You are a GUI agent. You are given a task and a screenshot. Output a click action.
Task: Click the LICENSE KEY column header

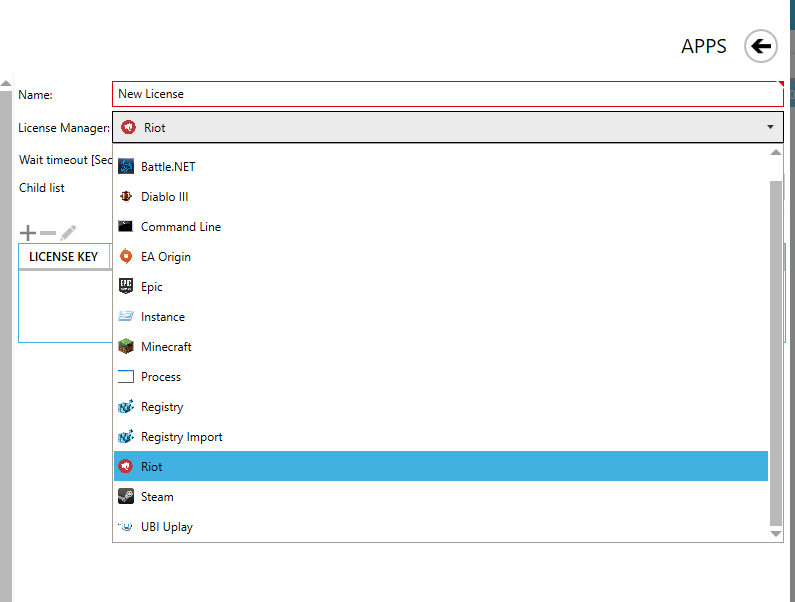64,257
